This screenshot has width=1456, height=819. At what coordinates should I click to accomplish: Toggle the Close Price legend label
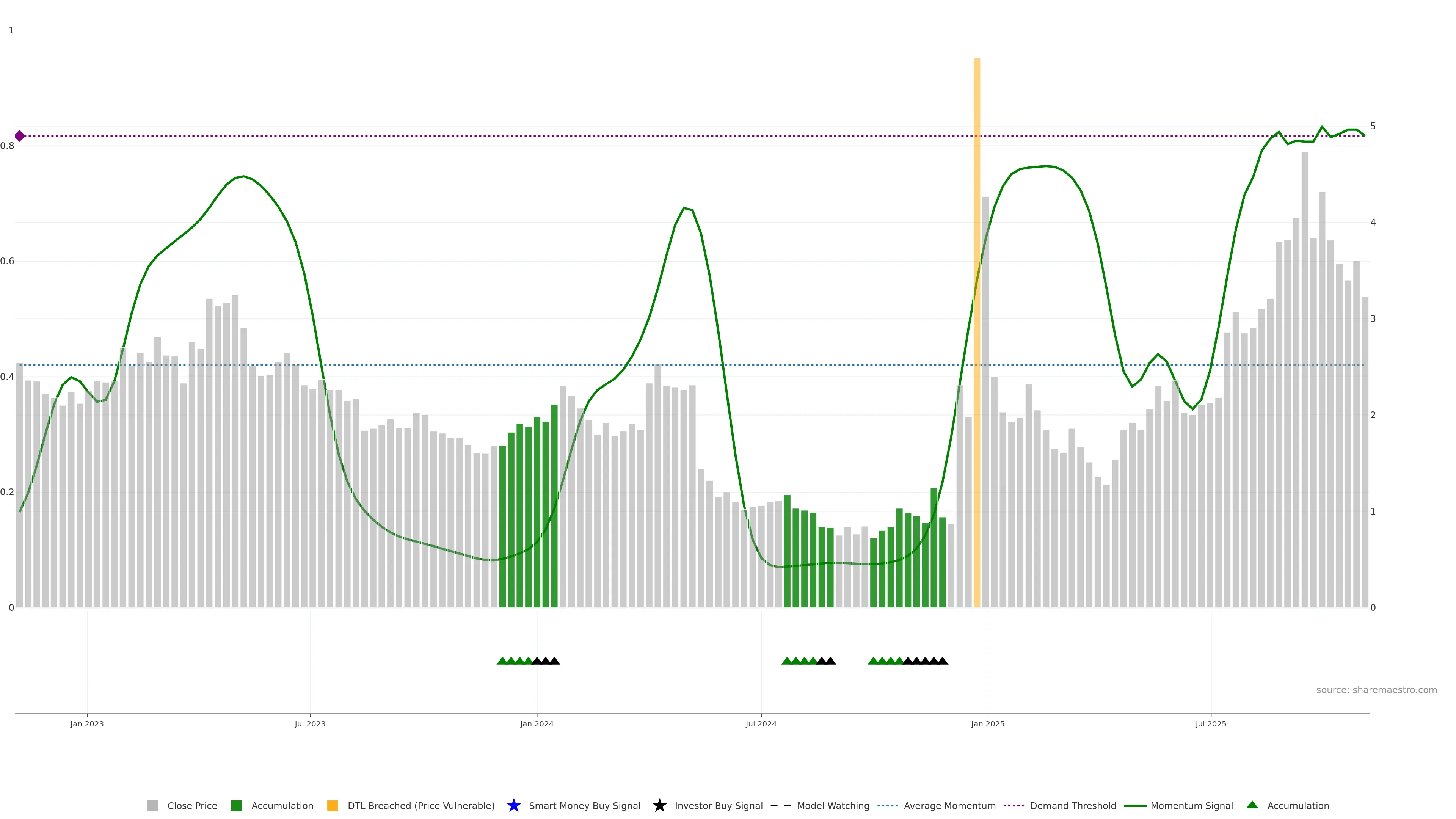(x=192, y=805)
